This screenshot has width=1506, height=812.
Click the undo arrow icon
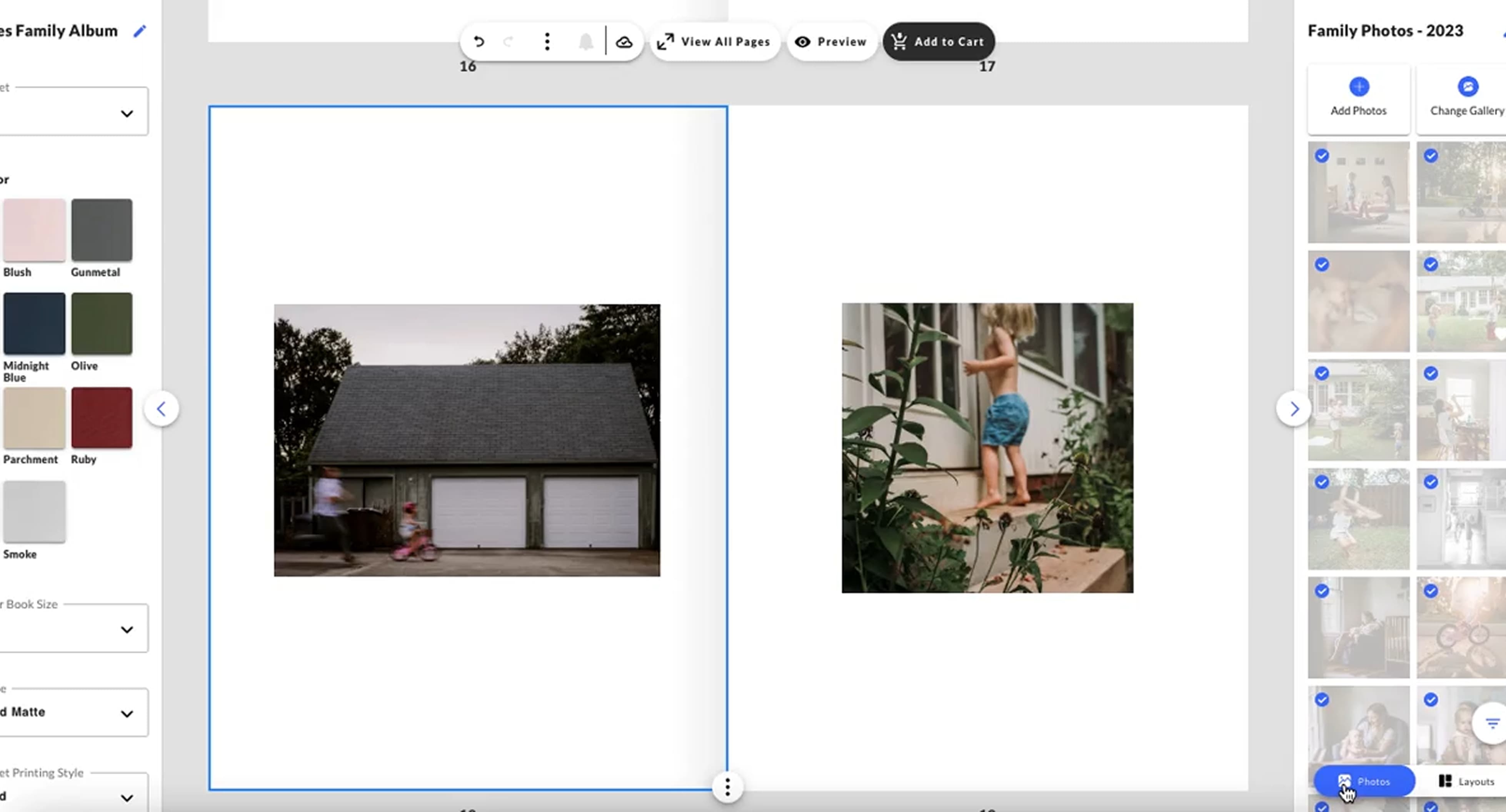click(x=478, y=42)
